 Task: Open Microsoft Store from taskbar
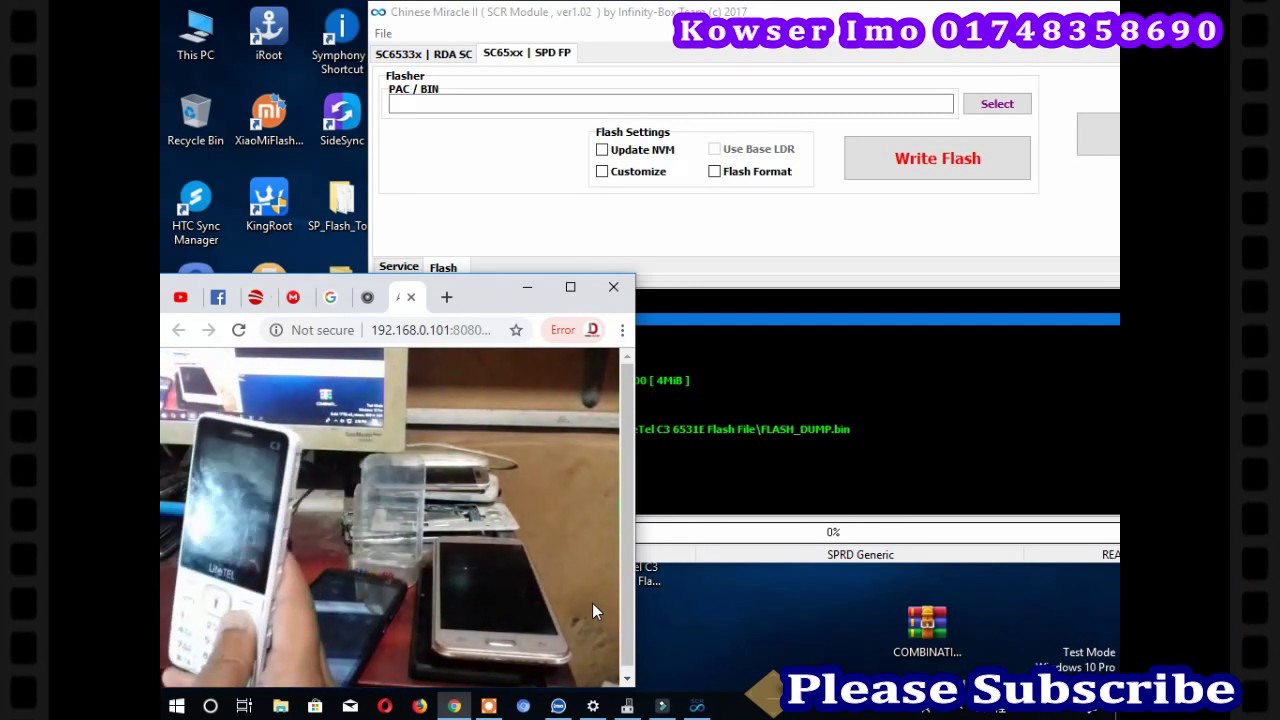click(x=315, y=706)
